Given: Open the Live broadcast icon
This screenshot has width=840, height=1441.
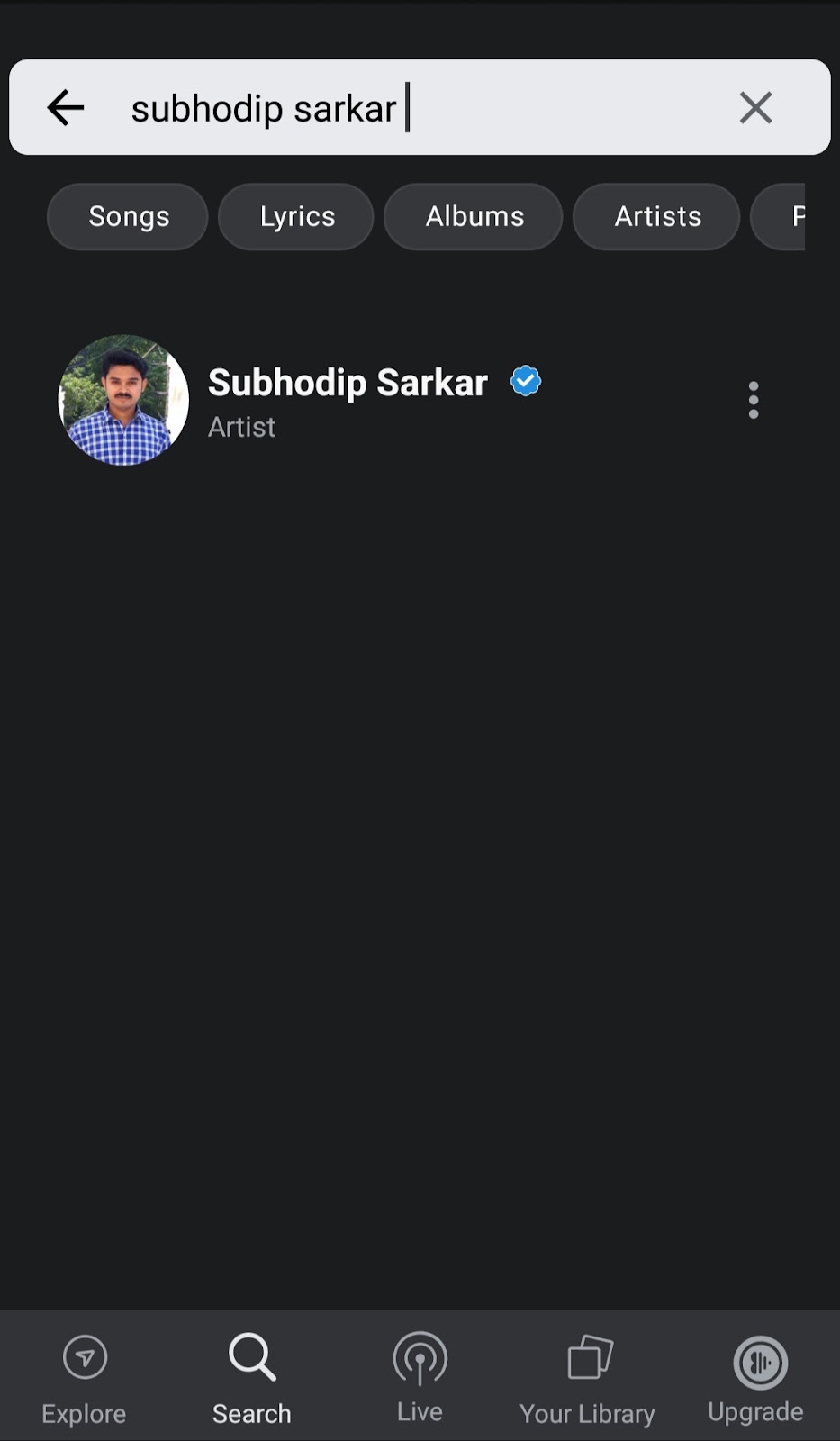Looking at the screenshot, I should coord(420,1357).
